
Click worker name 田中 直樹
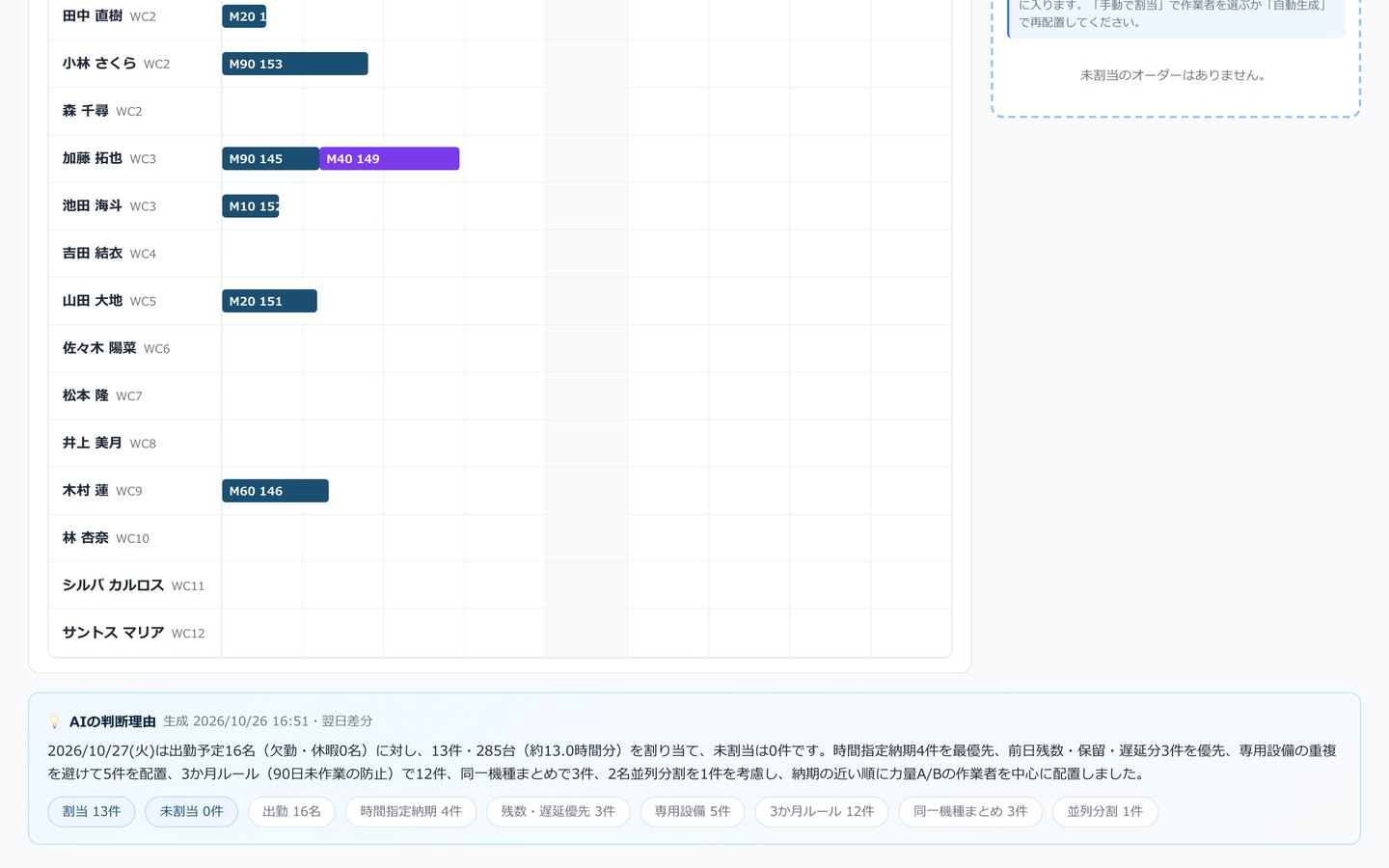(93, 16)
